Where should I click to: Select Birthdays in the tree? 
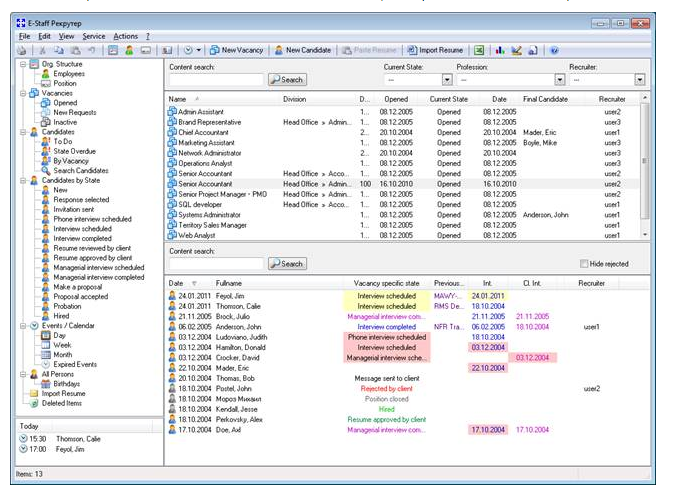pyautogui.click(x=67, y=384)
